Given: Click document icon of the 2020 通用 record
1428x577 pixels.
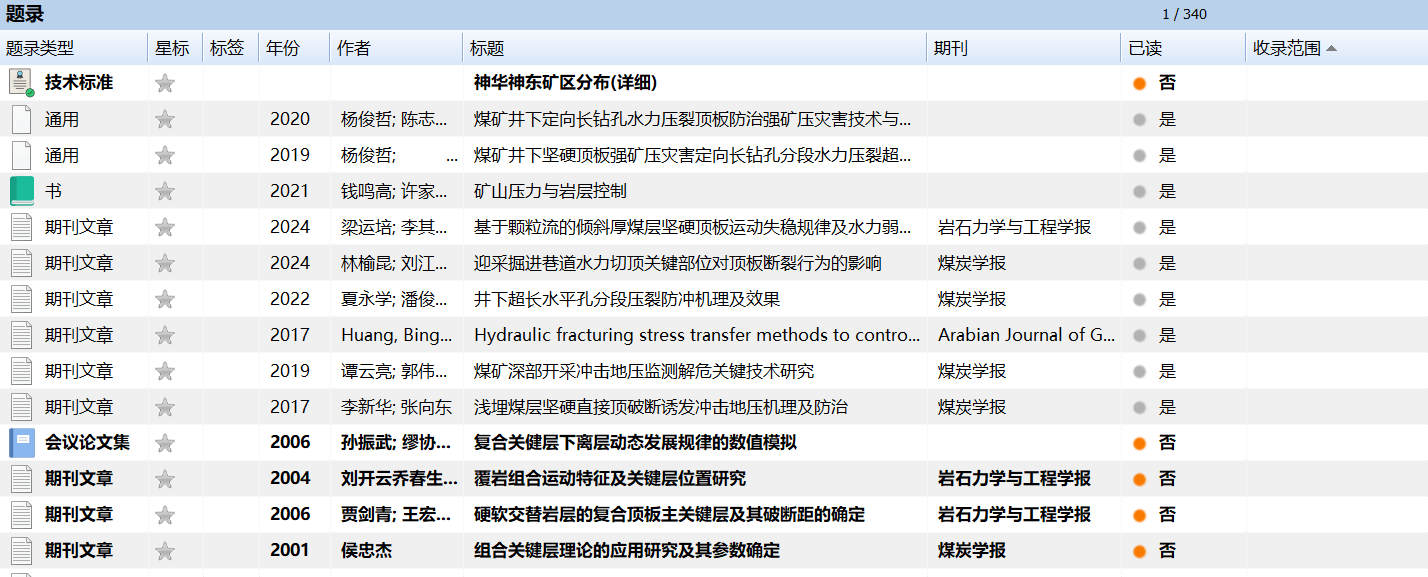Looking at the screenshot, I should click(21, 119).
